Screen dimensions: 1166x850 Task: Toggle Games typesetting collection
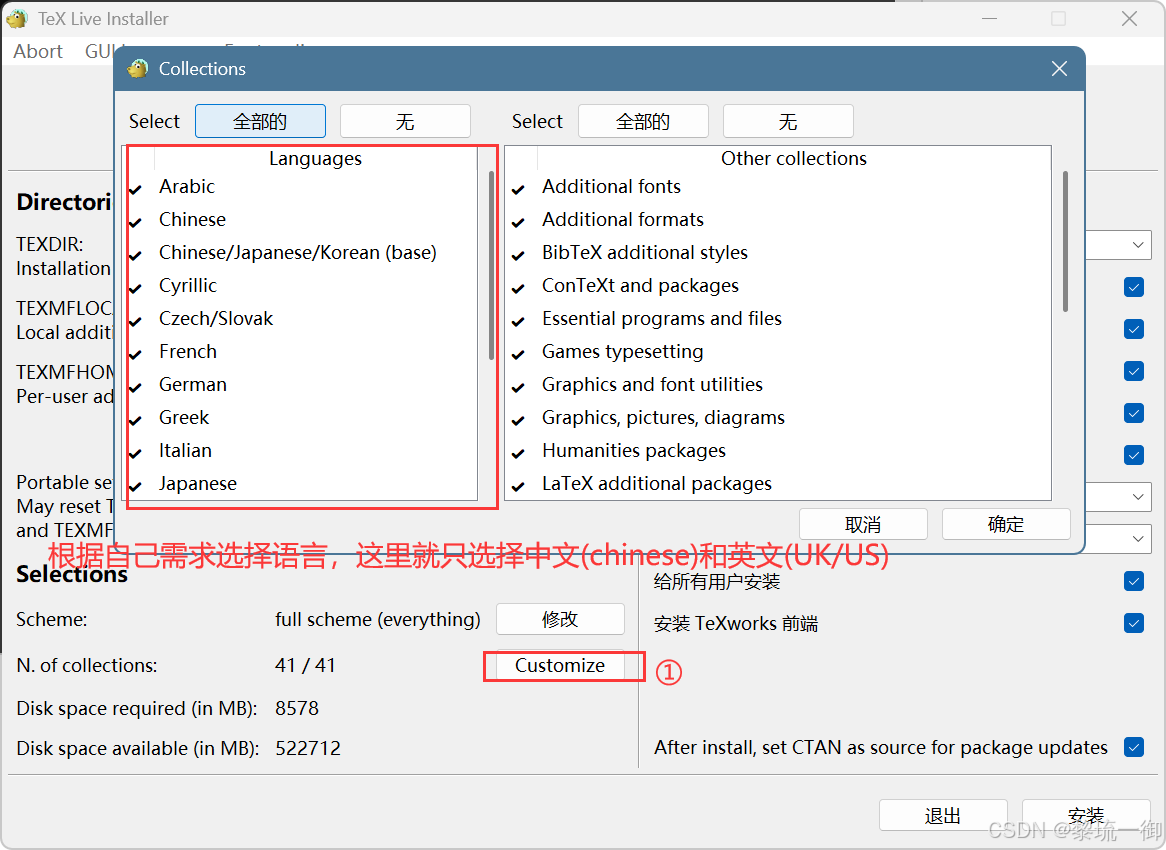pos(519,354)
